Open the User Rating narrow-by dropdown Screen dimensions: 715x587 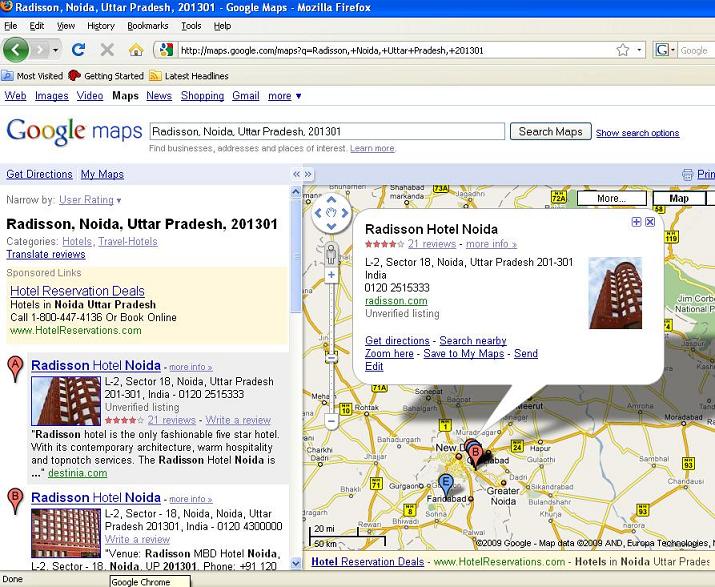pyautogui.click(x=90, y=200)
